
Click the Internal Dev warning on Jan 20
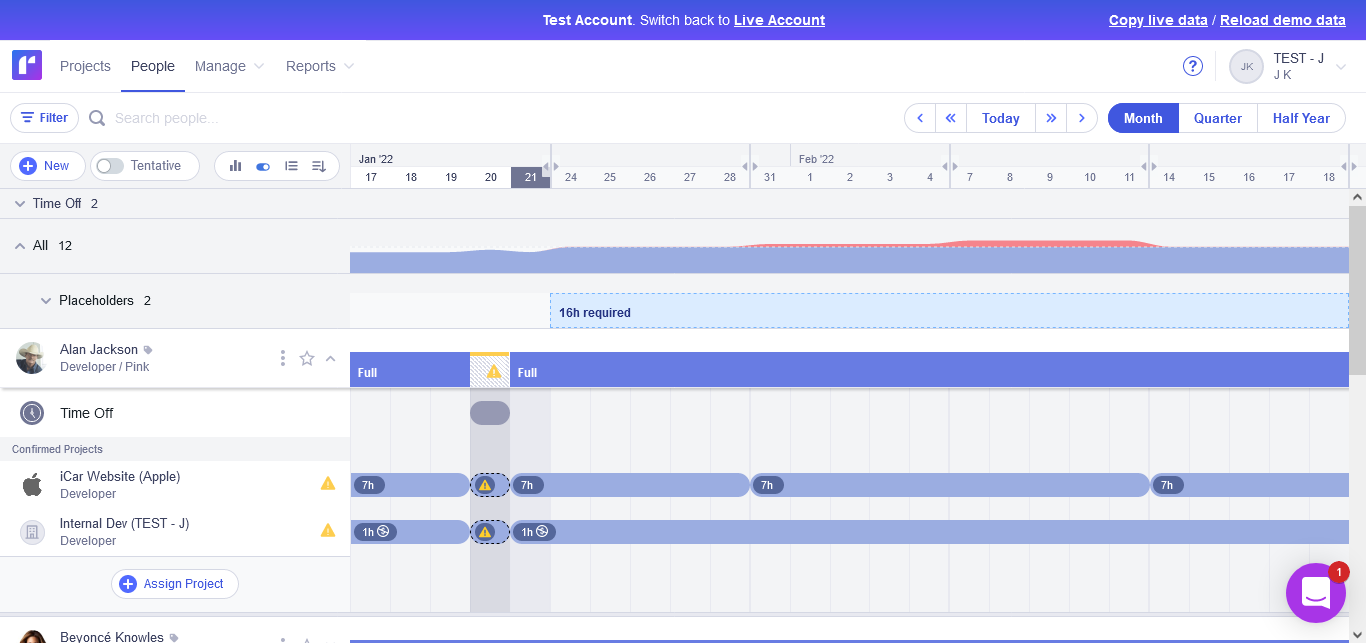pos(485,532)
